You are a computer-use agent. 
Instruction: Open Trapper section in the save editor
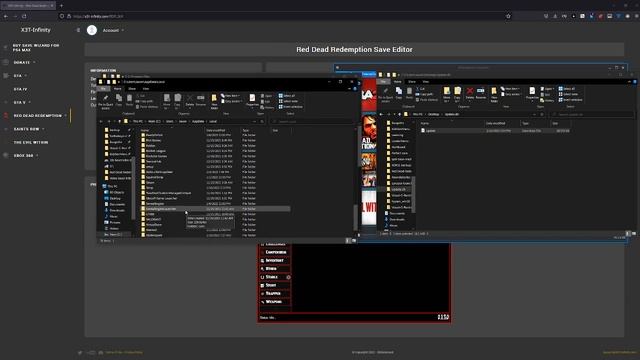pyautogui.click(x=275, y=293)
